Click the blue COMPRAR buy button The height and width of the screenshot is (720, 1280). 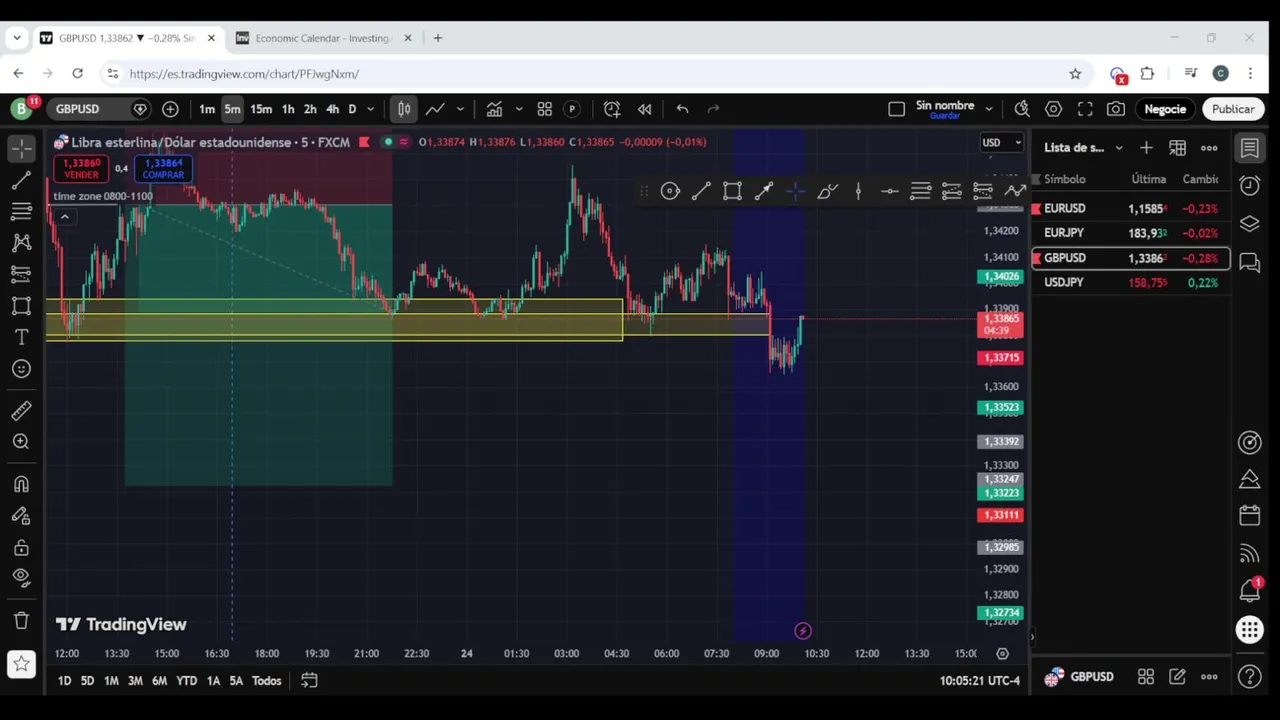point(163,169)
